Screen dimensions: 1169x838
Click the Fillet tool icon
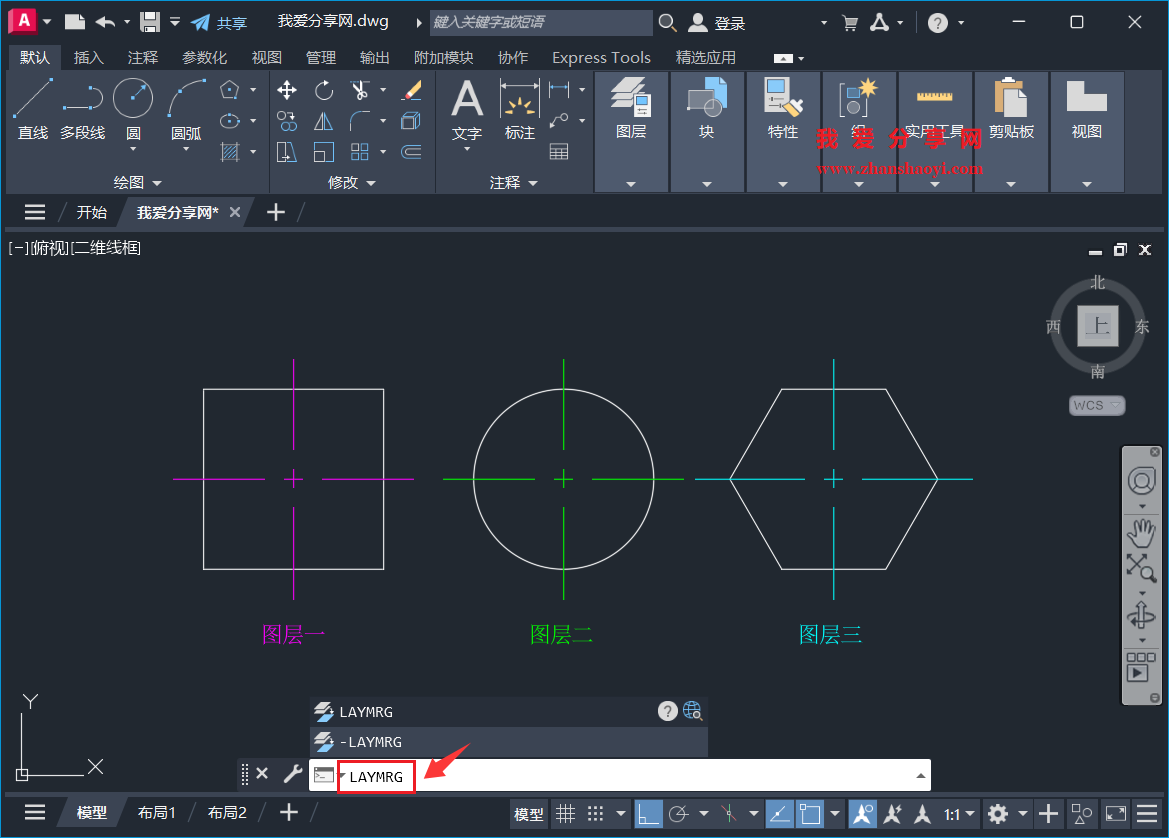[360, 121]
